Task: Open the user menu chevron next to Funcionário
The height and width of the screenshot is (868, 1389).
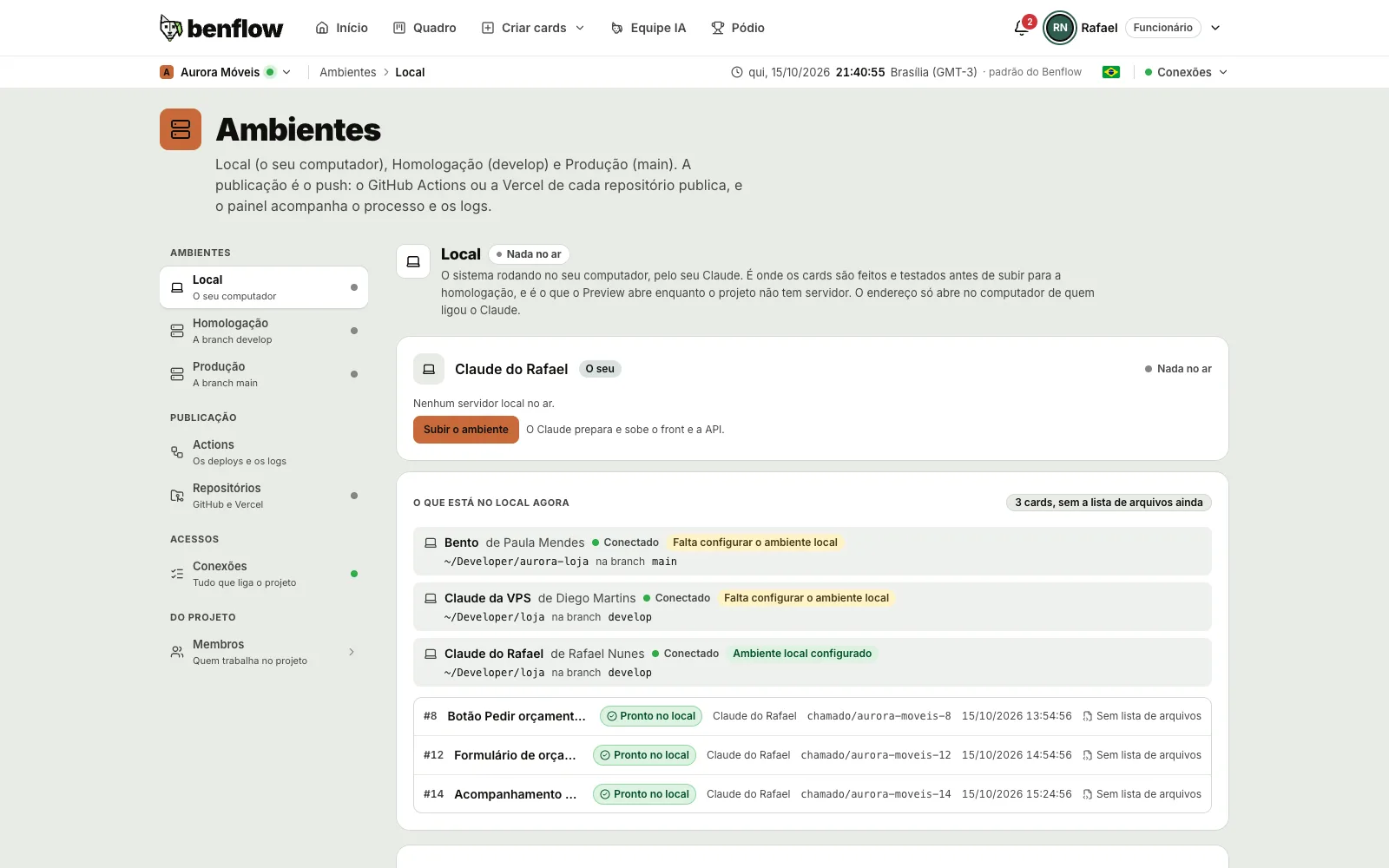Action: (1215, 28)
